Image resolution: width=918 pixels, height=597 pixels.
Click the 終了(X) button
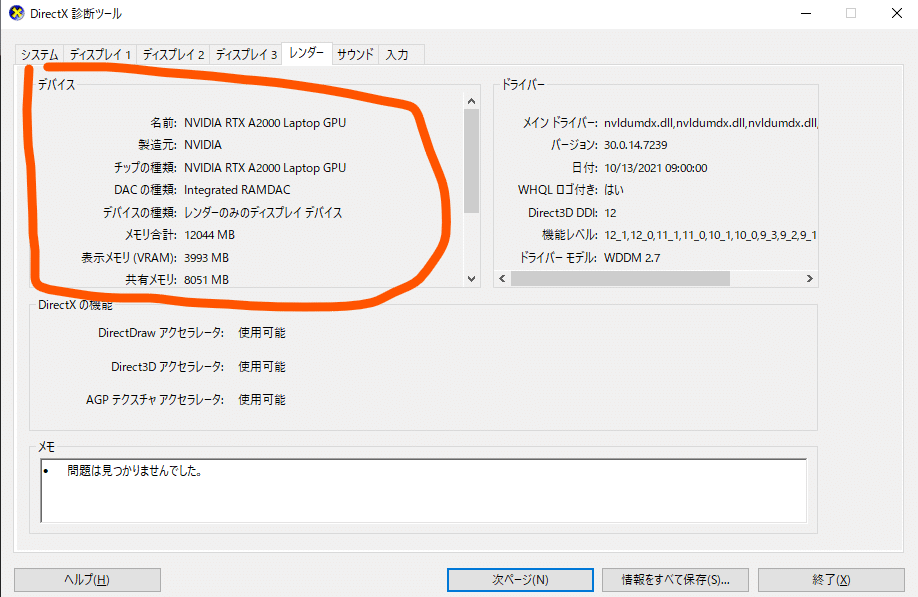point(829,580)
